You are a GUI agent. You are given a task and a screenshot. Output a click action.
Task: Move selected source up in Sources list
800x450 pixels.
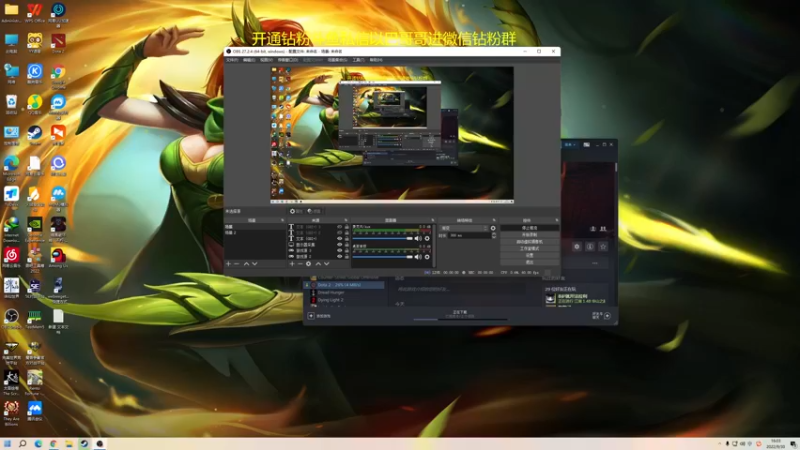[318, 264]
